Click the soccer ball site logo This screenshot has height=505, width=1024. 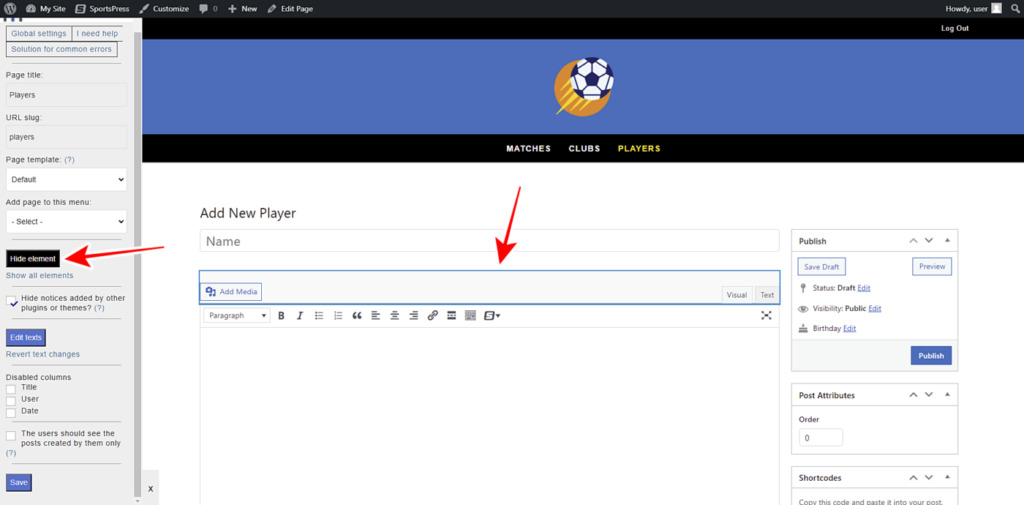tap(583, 86)
